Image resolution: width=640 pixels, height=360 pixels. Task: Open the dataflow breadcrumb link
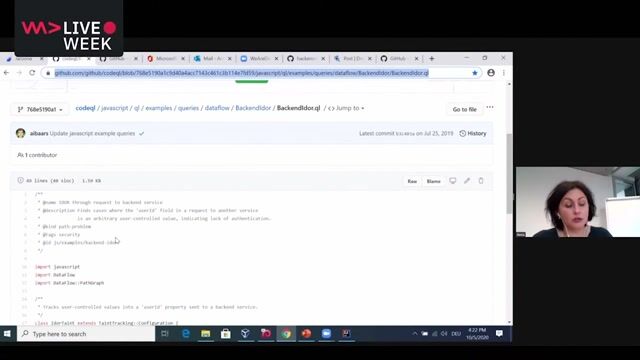click(217, 108)
